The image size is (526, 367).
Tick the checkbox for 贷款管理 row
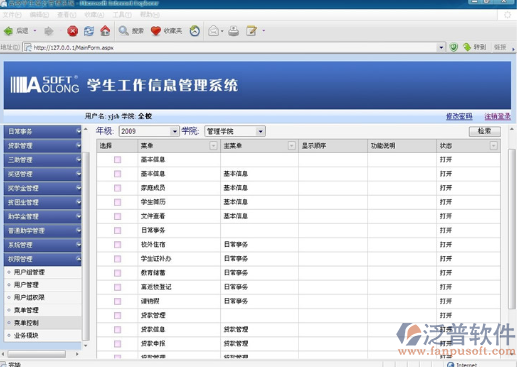point(117,315)
